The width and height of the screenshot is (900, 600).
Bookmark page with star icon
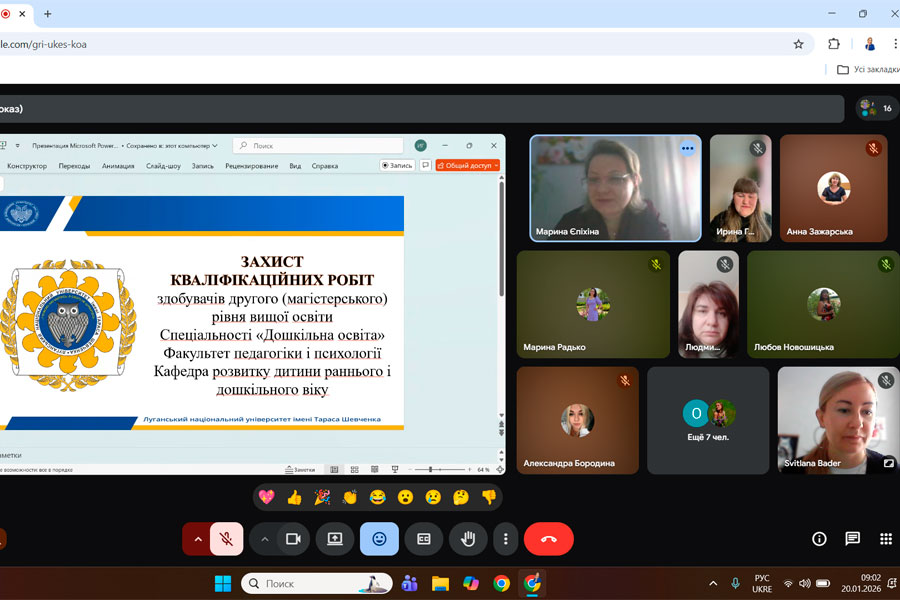coord(798,44)
